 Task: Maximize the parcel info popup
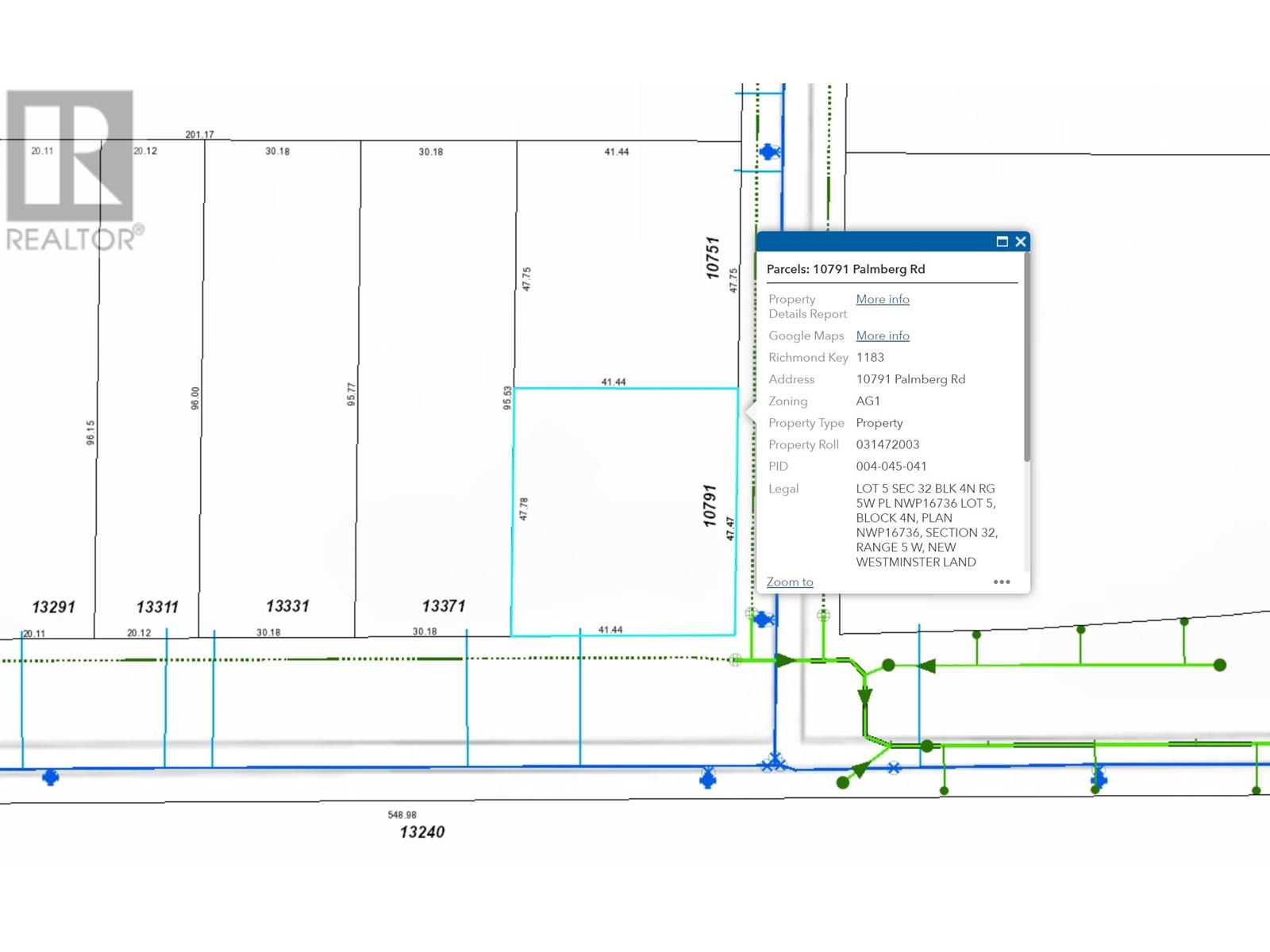click(1002, 242)
